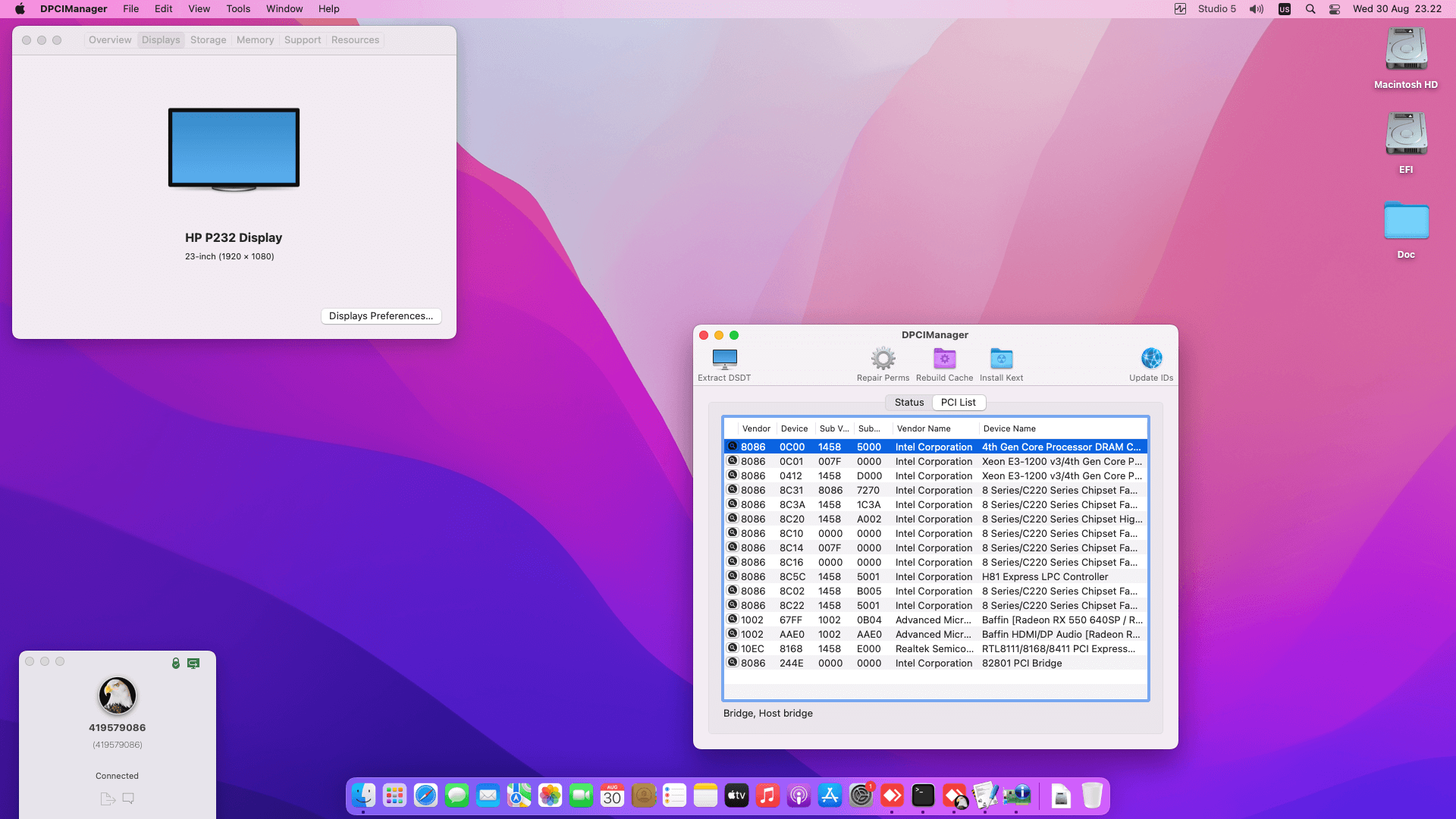Open the Apple menu
Screen dimensions: 1456x819
(x=20, y=9)
